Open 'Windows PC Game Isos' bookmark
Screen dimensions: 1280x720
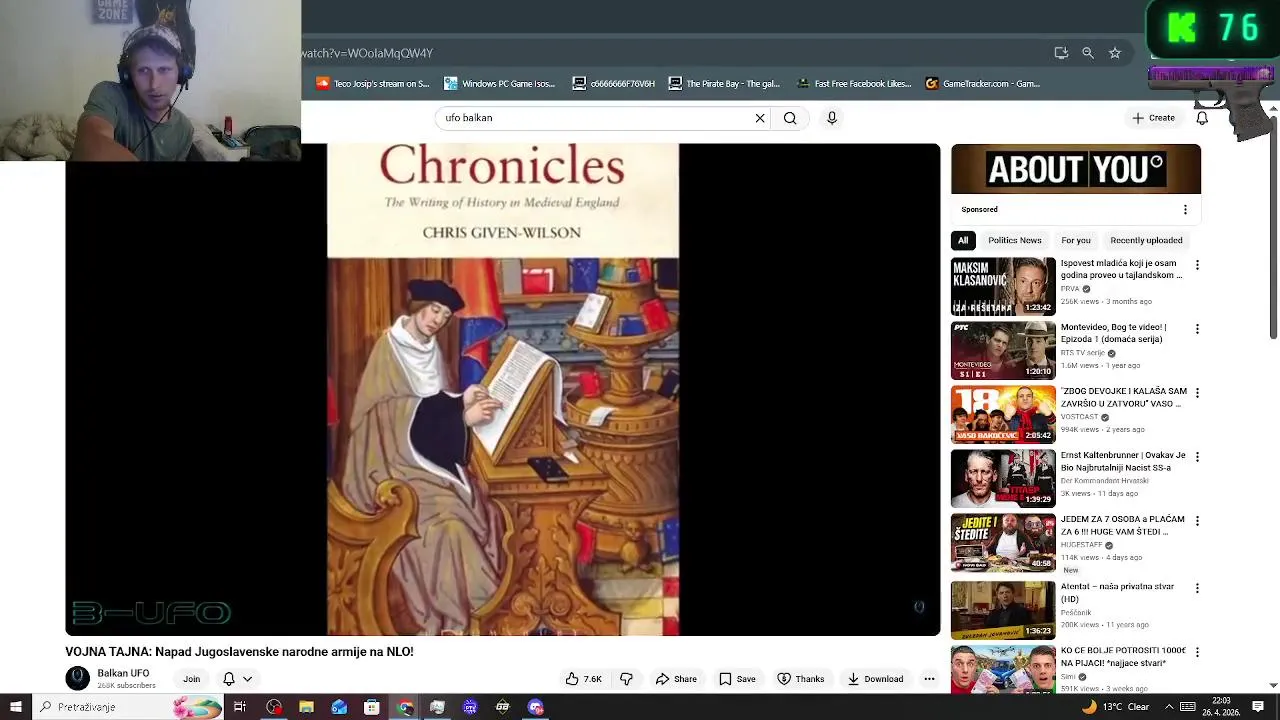(x=500, y=84)
